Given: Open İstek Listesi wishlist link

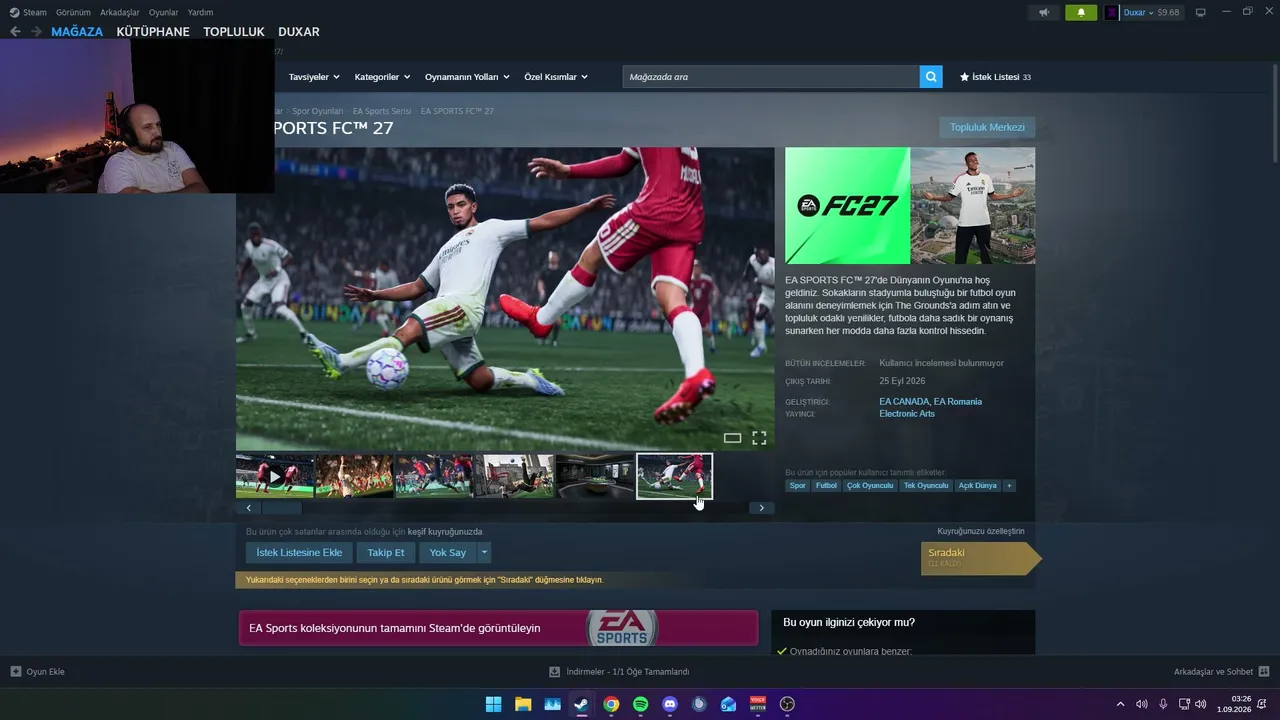Looking at the screenshot, I should coord(995,77).
